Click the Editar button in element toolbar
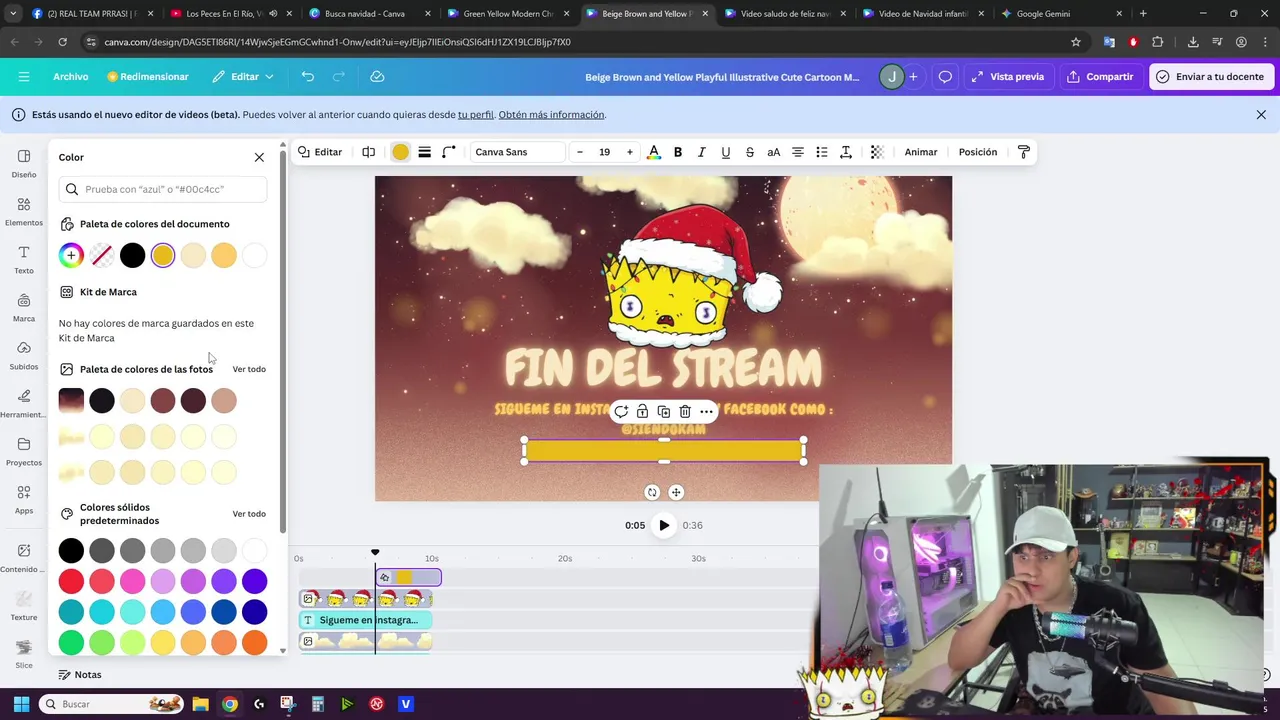Viewport: 1280px width, 720px height. click(x=320, y=152)
